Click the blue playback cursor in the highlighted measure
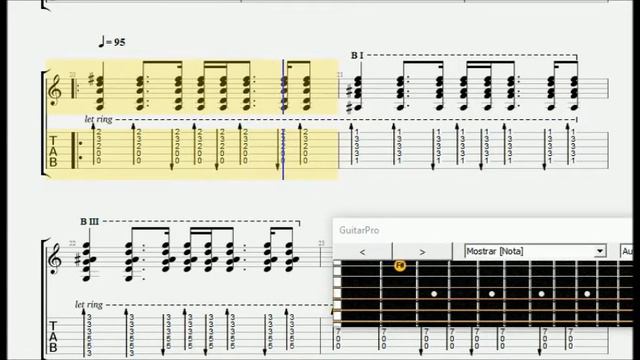This screenshot has height=360, width=640. tap(283, 120)
